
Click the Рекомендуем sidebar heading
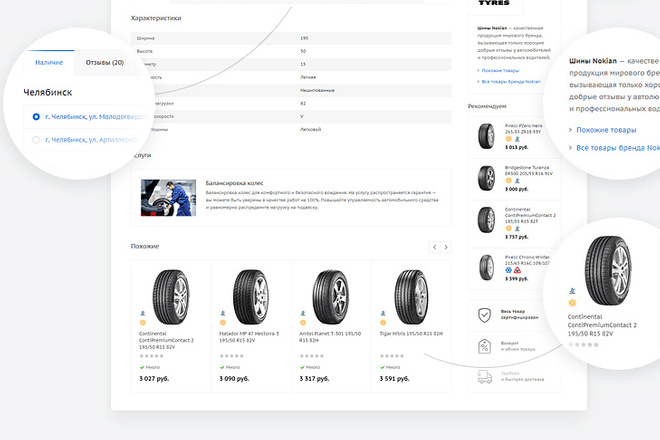click(x=487, y=106)
